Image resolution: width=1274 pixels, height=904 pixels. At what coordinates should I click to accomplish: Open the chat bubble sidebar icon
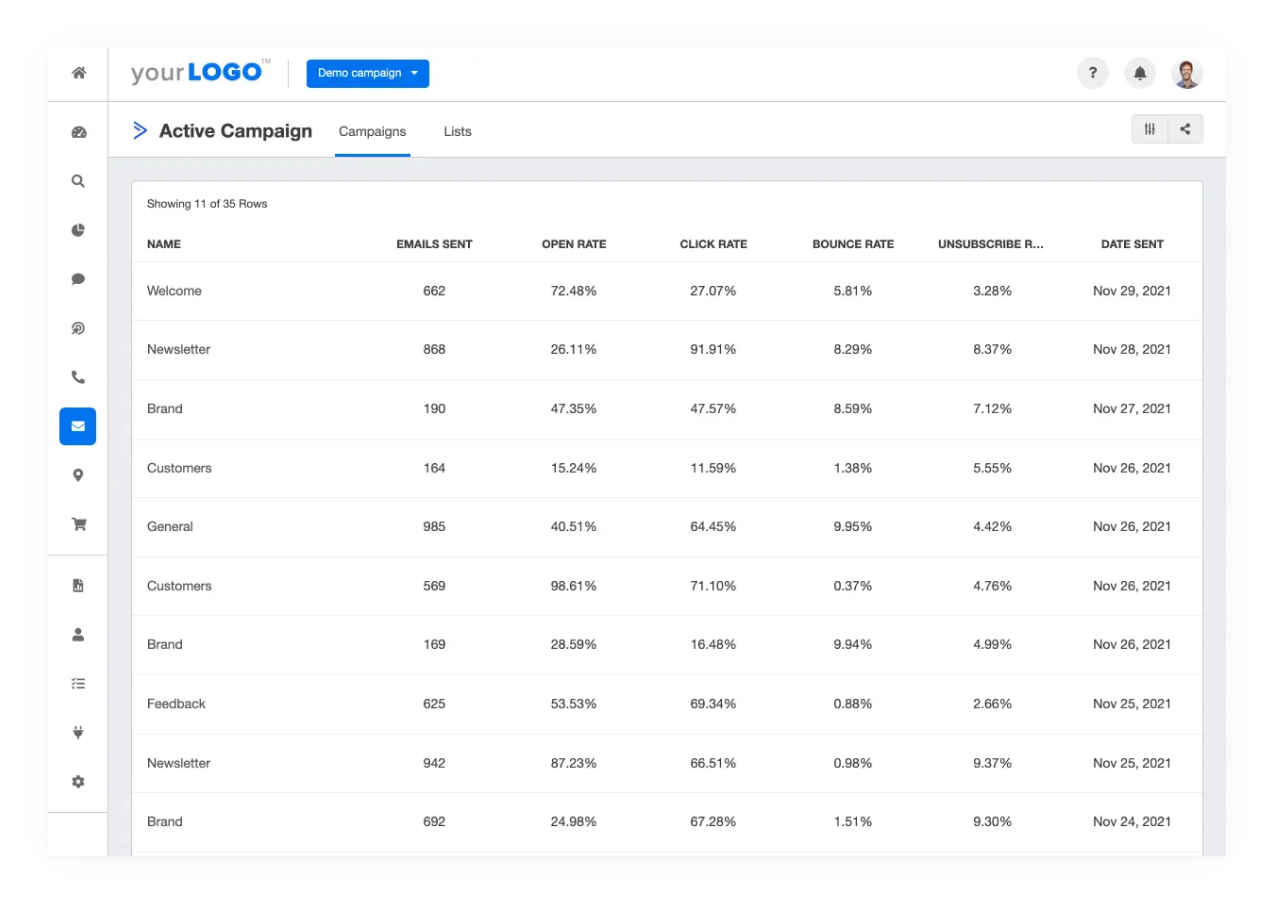[x=78, y=279]
